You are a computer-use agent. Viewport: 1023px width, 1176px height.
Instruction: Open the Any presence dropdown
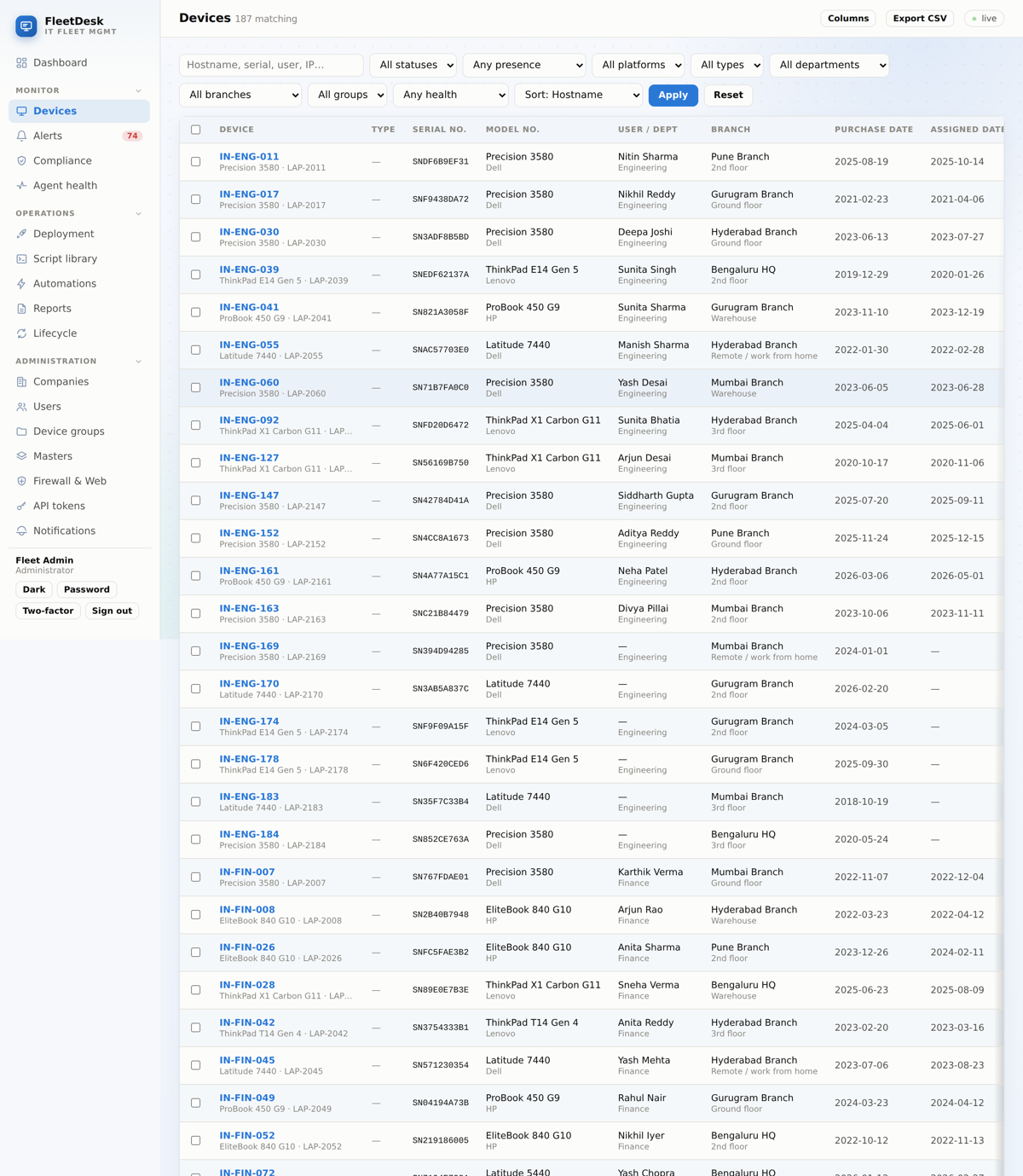point(524,65)
